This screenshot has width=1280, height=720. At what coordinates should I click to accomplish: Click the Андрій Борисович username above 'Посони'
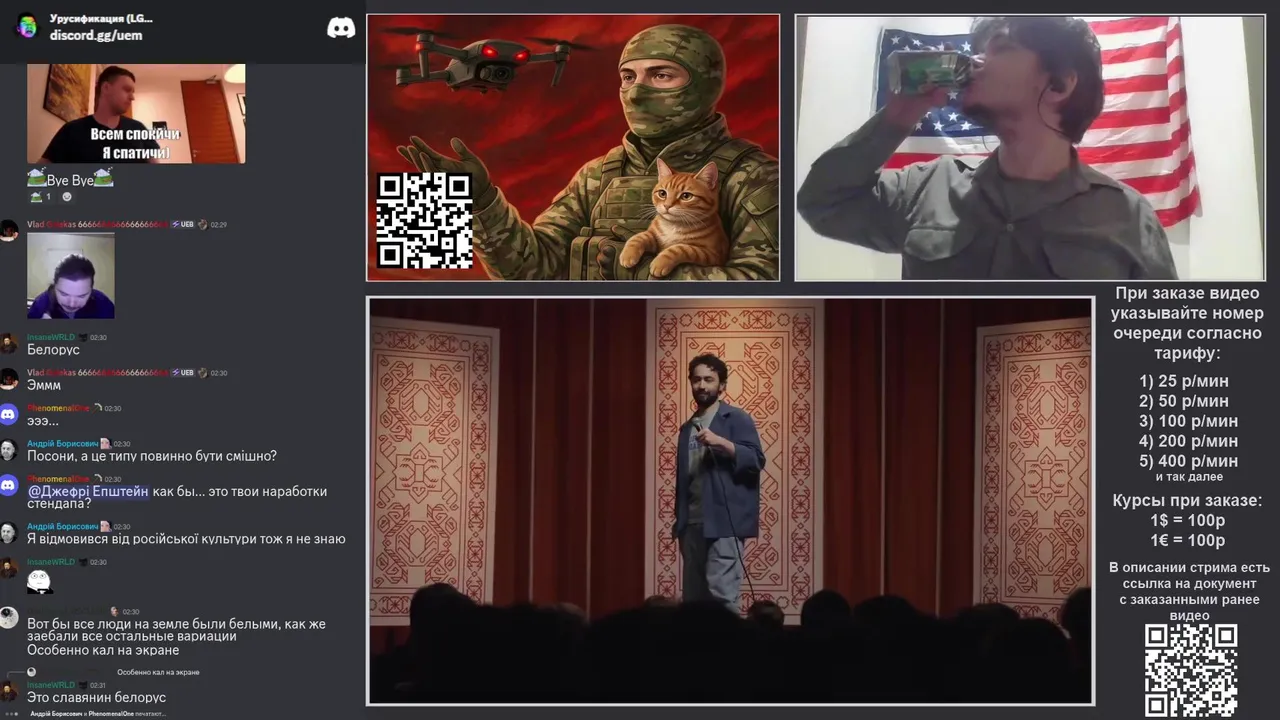point(62,443)
